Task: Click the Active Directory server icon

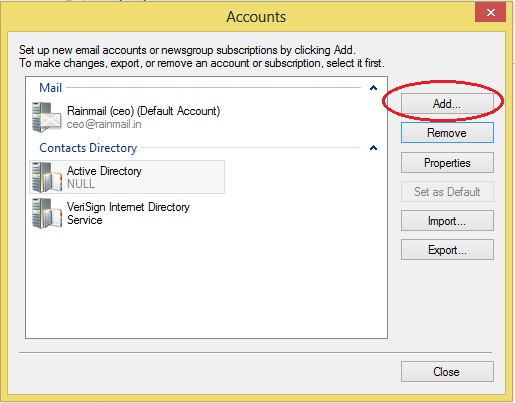Action: tap(47, 177)
